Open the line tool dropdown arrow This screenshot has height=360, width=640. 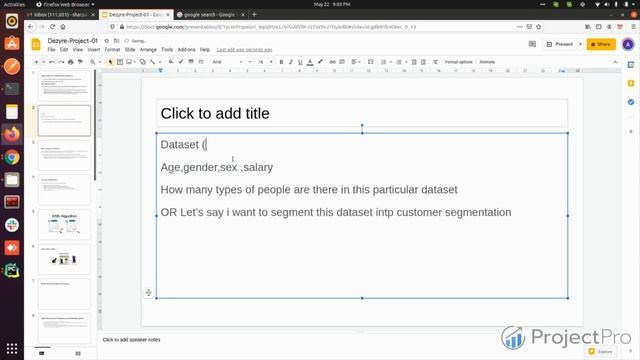click(x=160, y=62)
